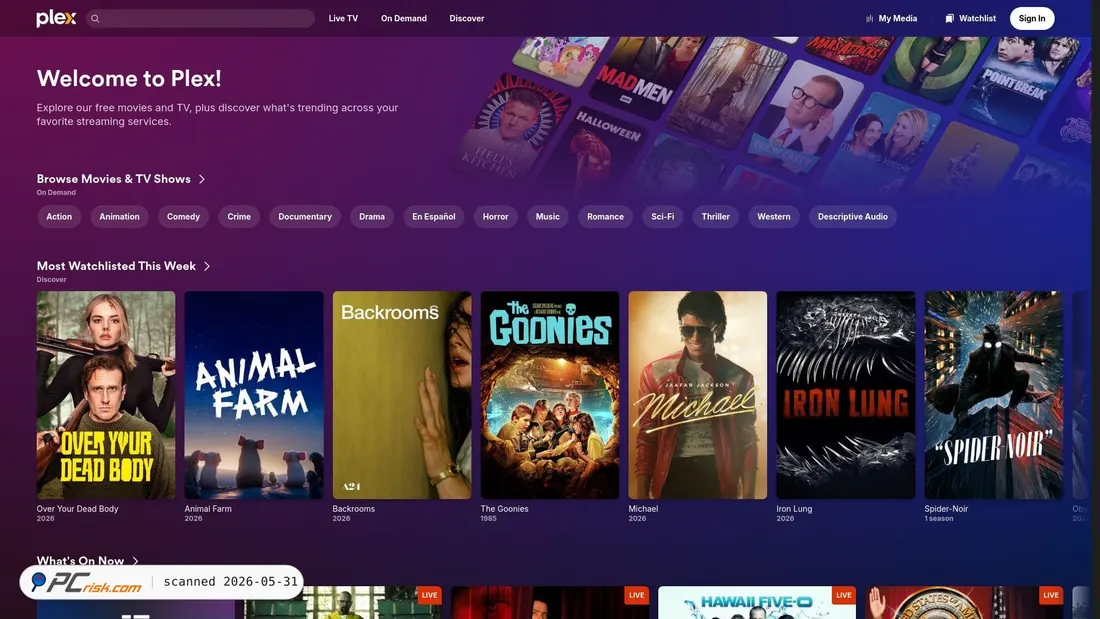Open Browse Movies & TV Shows heading
This screenshot has height=619, width=1100.
(114, 179)
